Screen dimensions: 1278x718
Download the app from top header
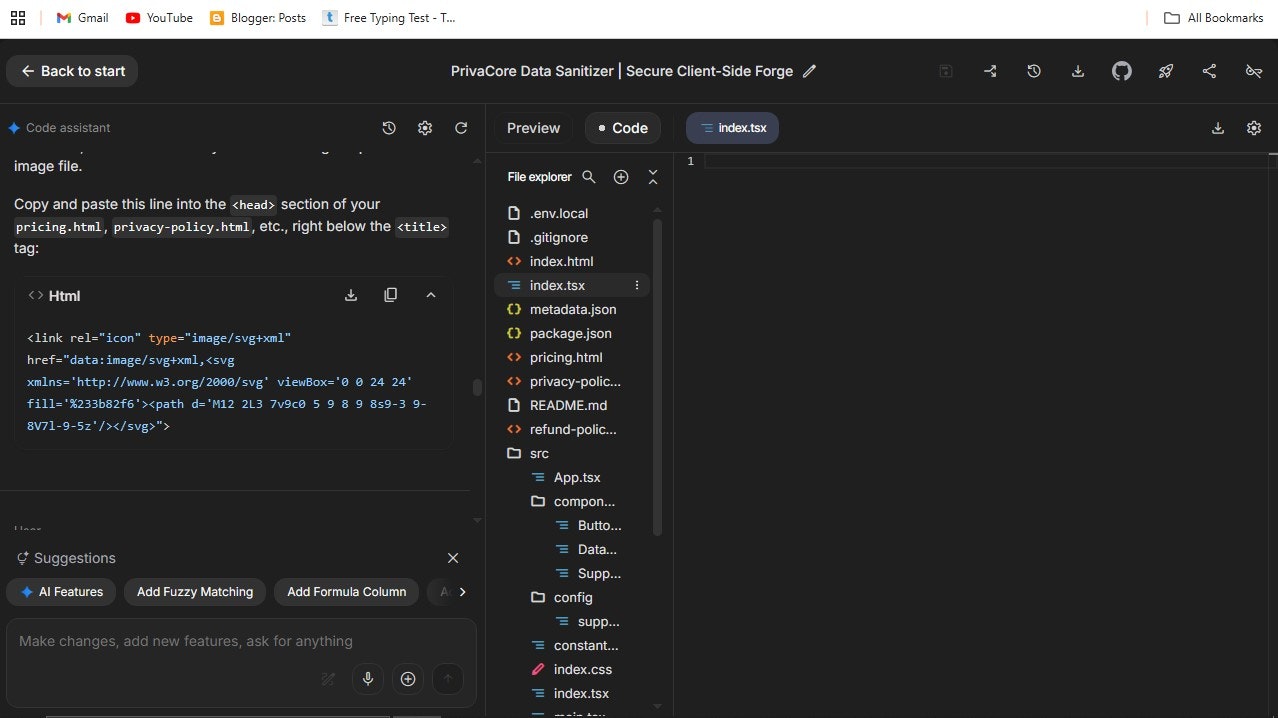click(1078, 71)
